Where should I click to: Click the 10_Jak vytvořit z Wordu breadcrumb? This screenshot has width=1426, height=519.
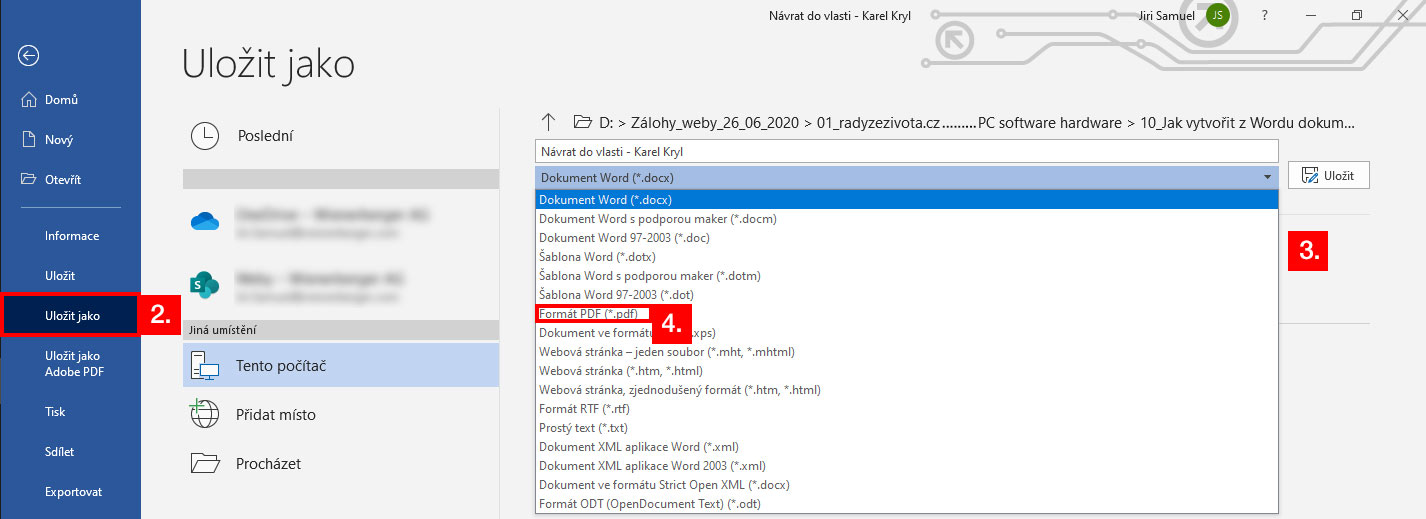click(1248, 123)
